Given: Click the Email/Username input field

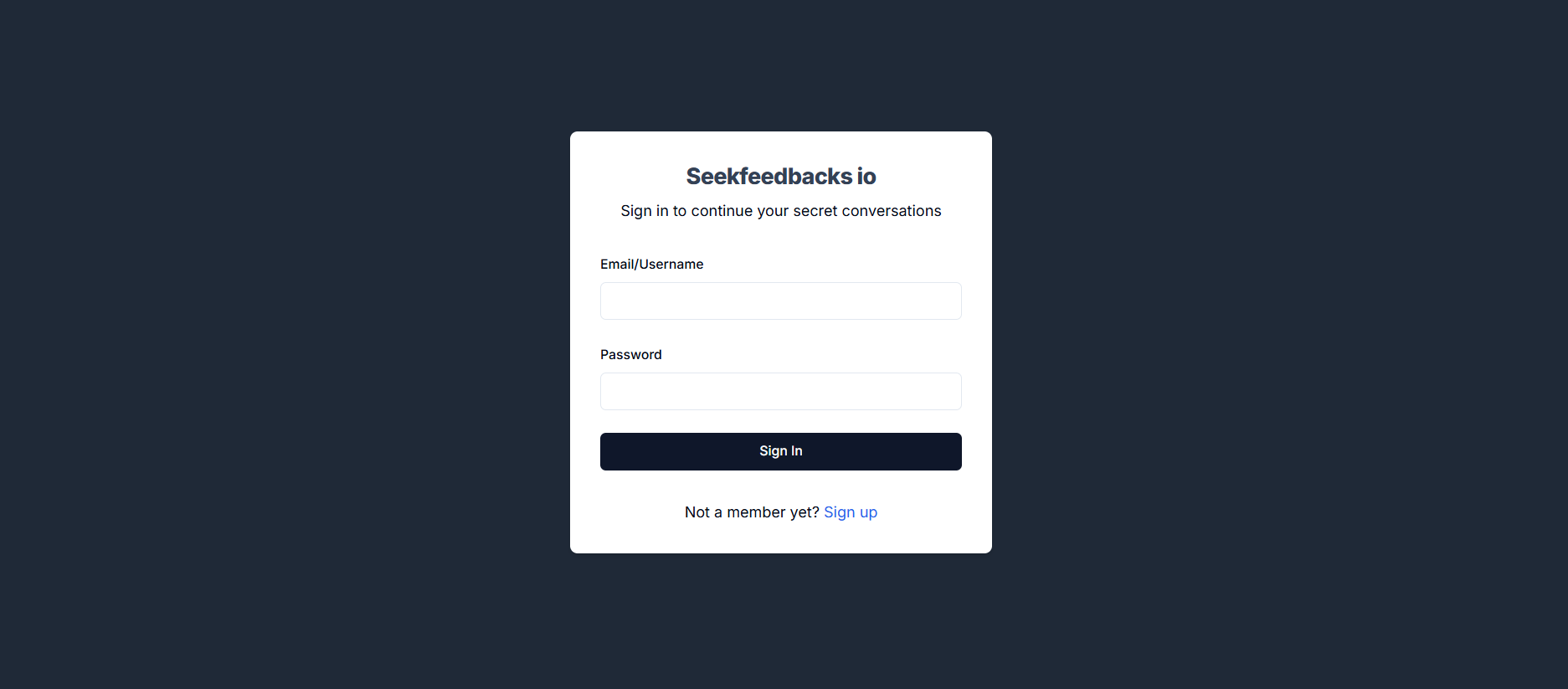Looking at the screenshot, I should tap(780, 301).
